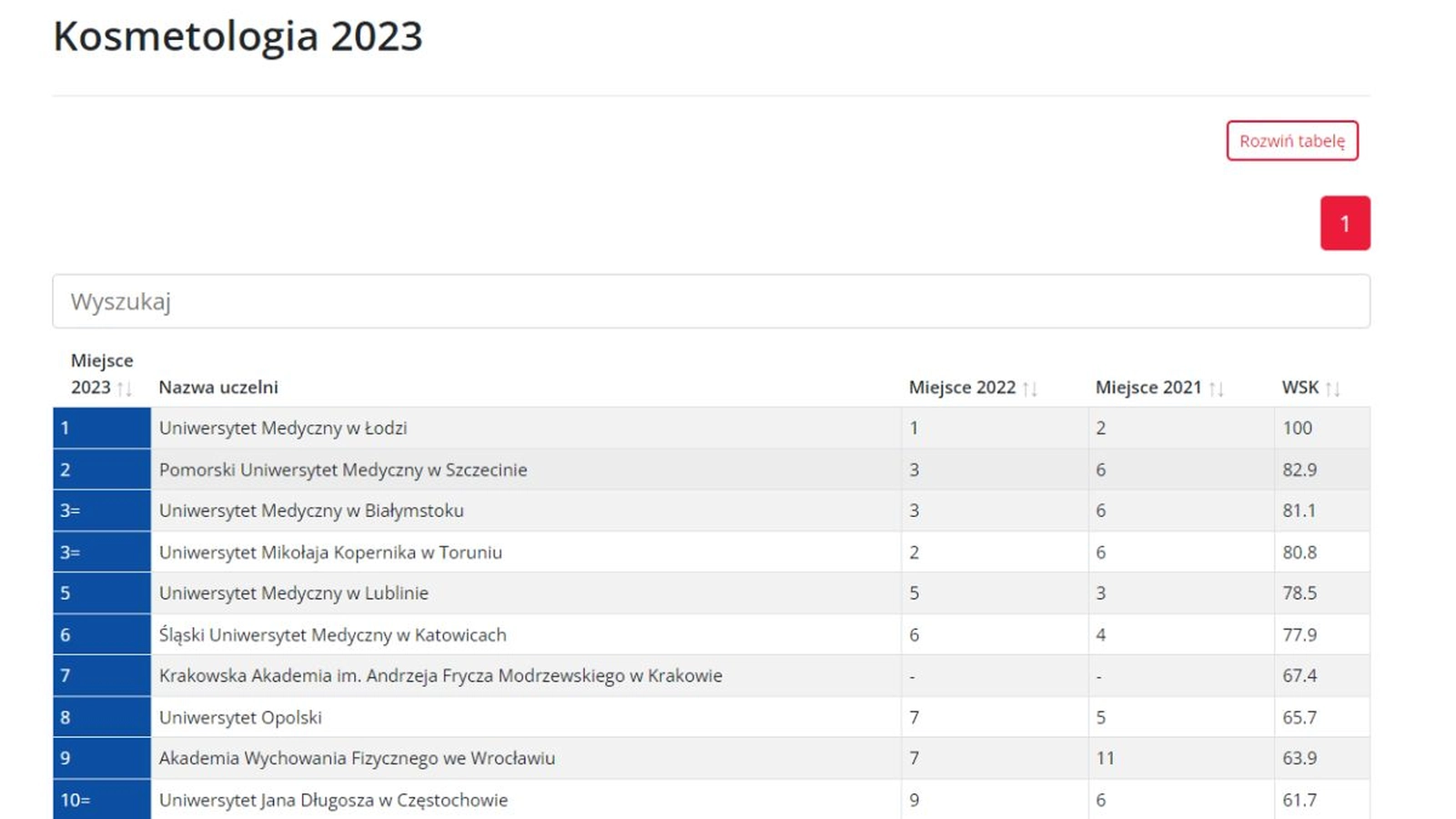Click the blue rank cell numbered 1
Image resolution: width=1456 pixels, height=819 pixels.
(x=102, y=428)
